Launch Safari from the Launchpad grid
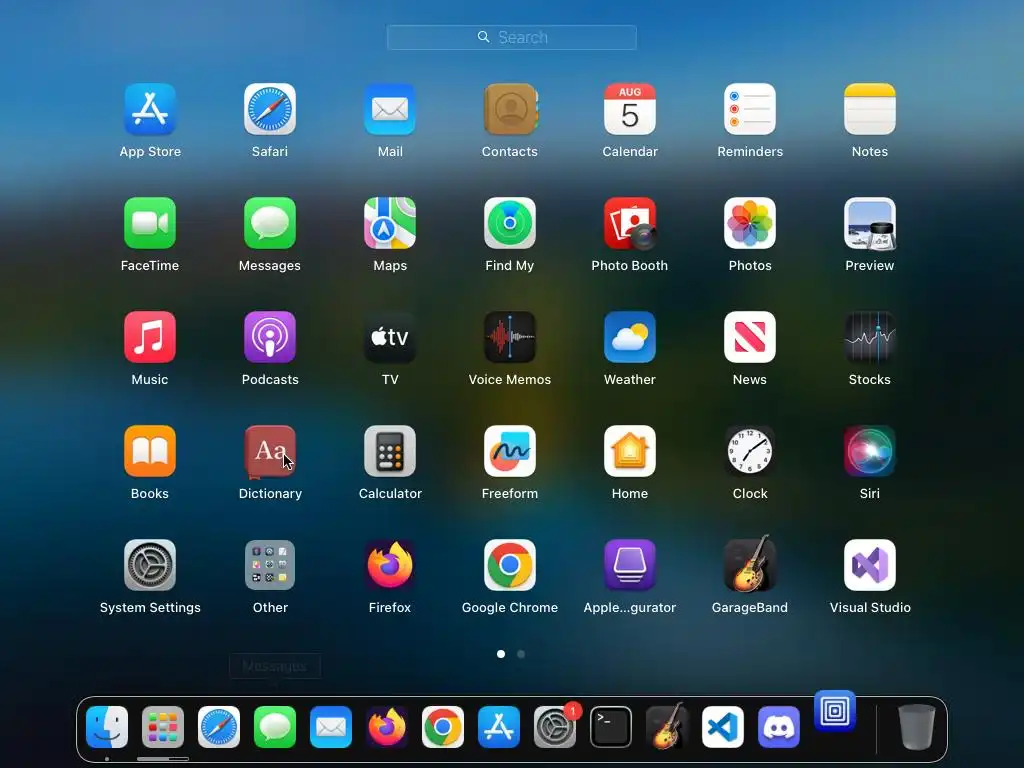This screenshot has height=768, width=1024. click(x=270, y=109)
